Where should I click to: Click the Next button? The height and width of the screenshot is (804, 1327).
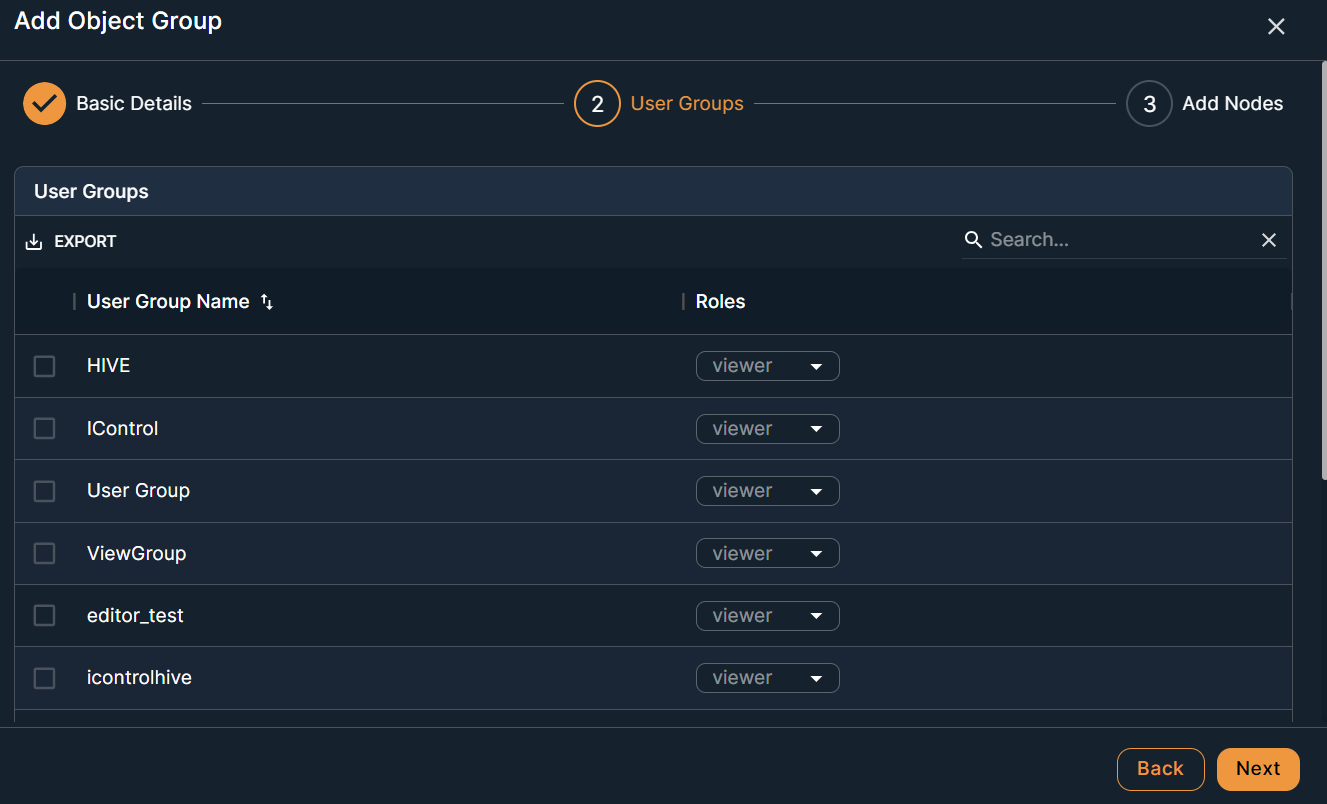point(1257,769)
